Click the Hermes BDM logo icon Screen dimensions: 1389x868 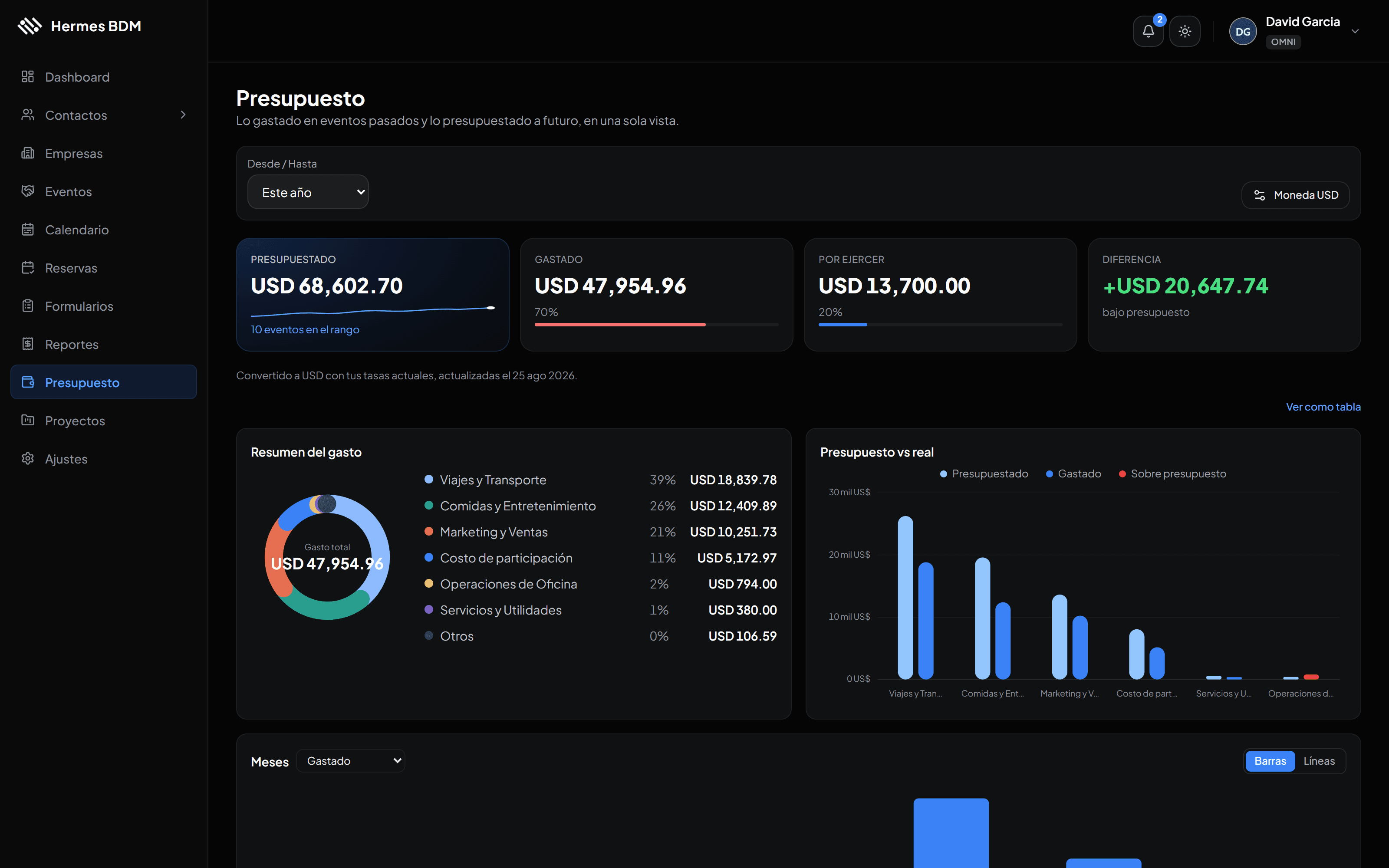click(x=30, y=26)
